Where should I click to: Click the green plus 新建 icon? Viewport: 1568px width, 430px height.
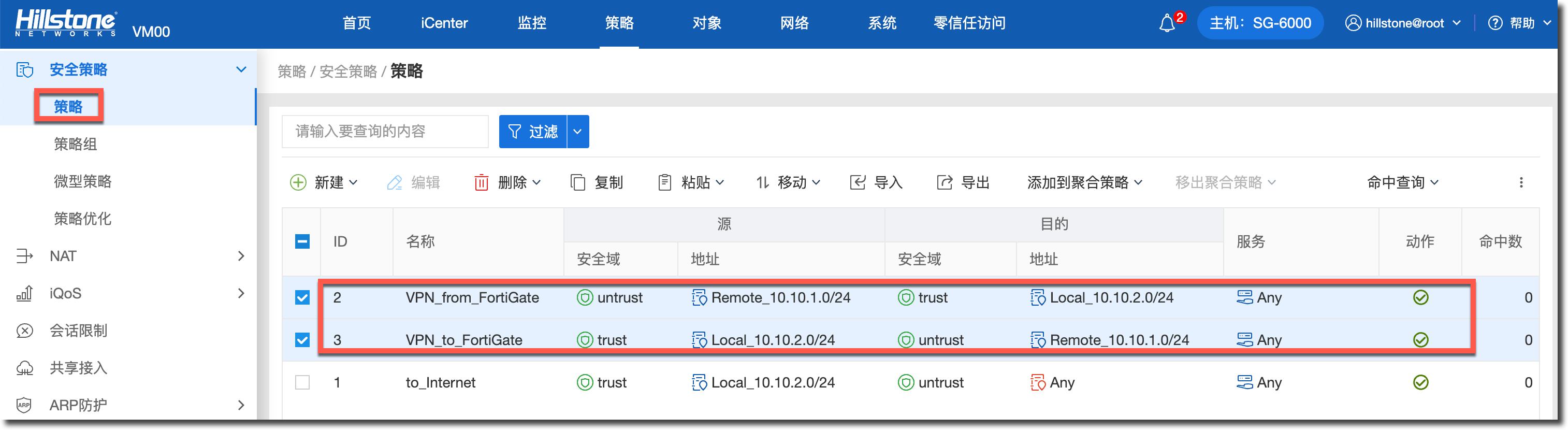pyautogui.click(x=298, y=182)
